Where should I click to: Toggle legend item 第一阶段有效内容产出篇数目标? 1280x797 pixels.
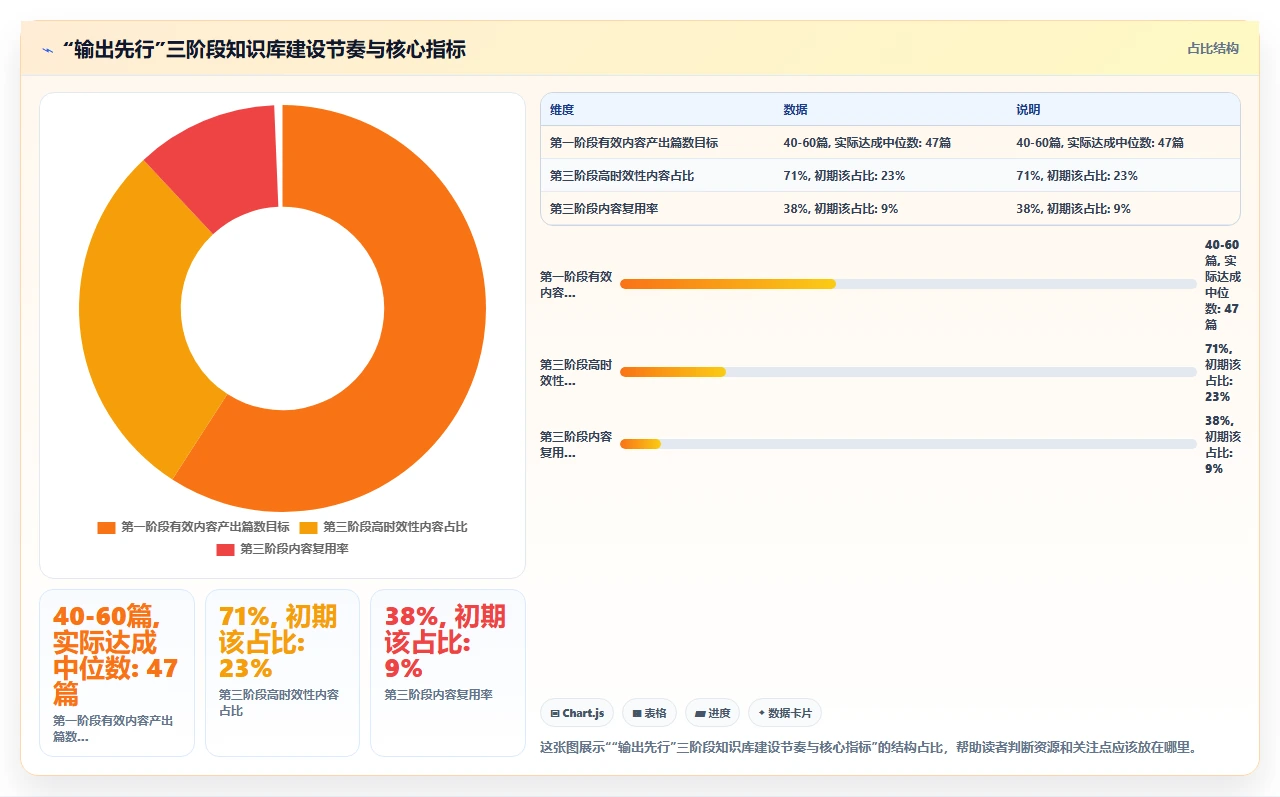[x=194, y=527]
